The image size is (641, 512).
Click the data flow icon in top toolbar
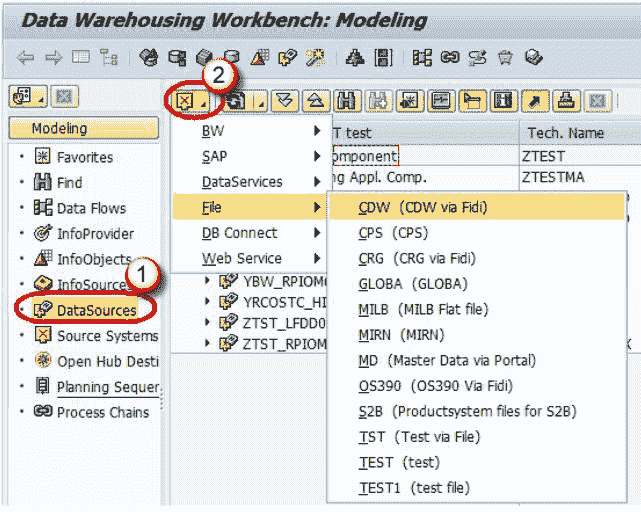pyautogui.click(x=422, y=57)
